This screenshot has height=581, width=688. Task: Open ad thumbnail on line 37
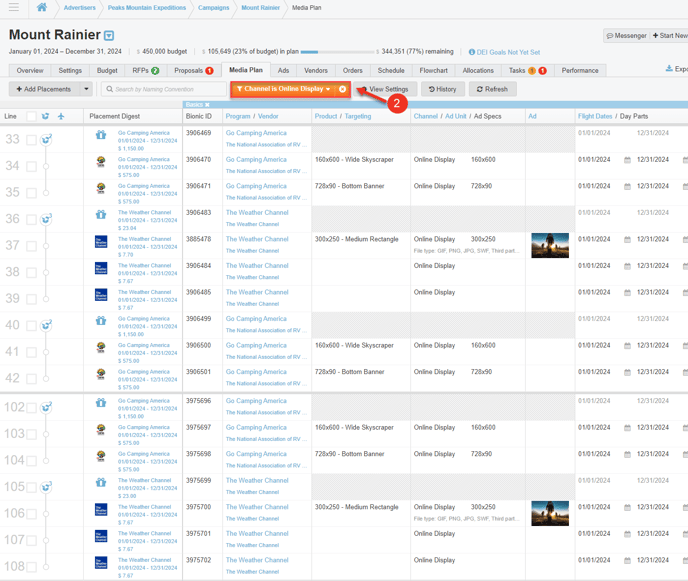(550, 245)
